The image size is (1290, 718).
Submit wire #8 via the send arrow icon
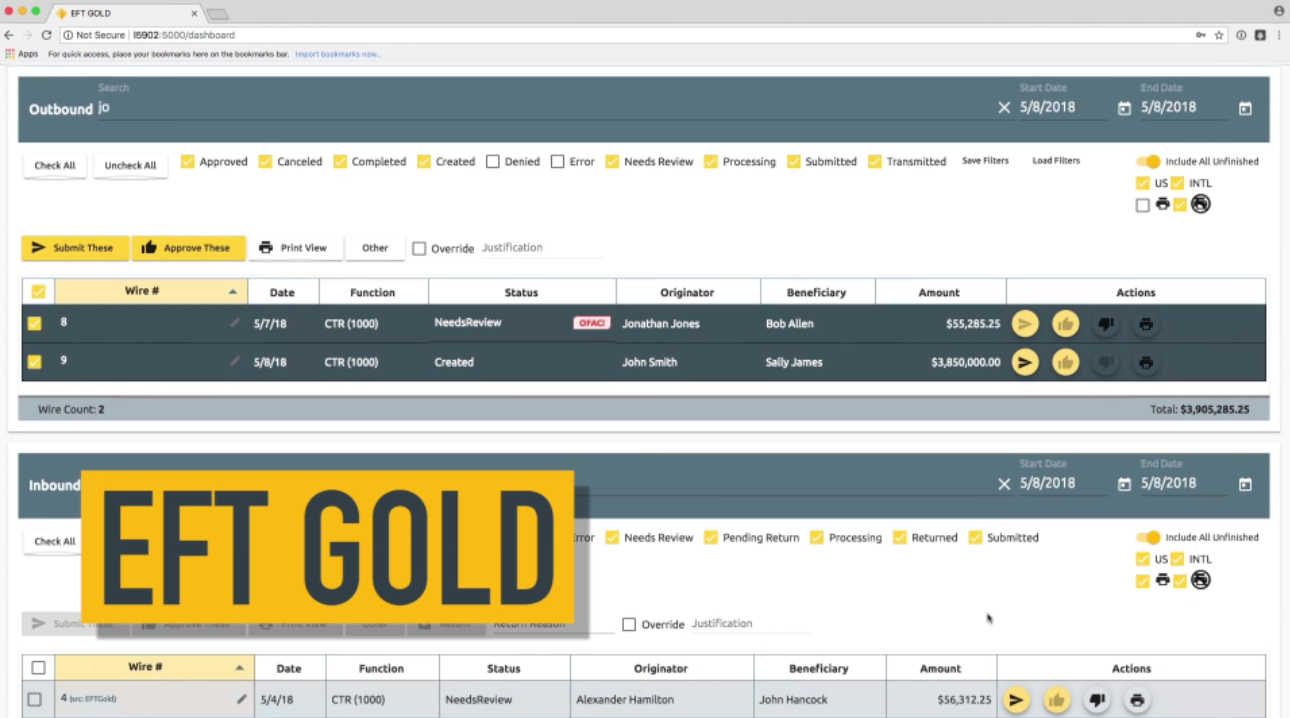[1025, 323]
